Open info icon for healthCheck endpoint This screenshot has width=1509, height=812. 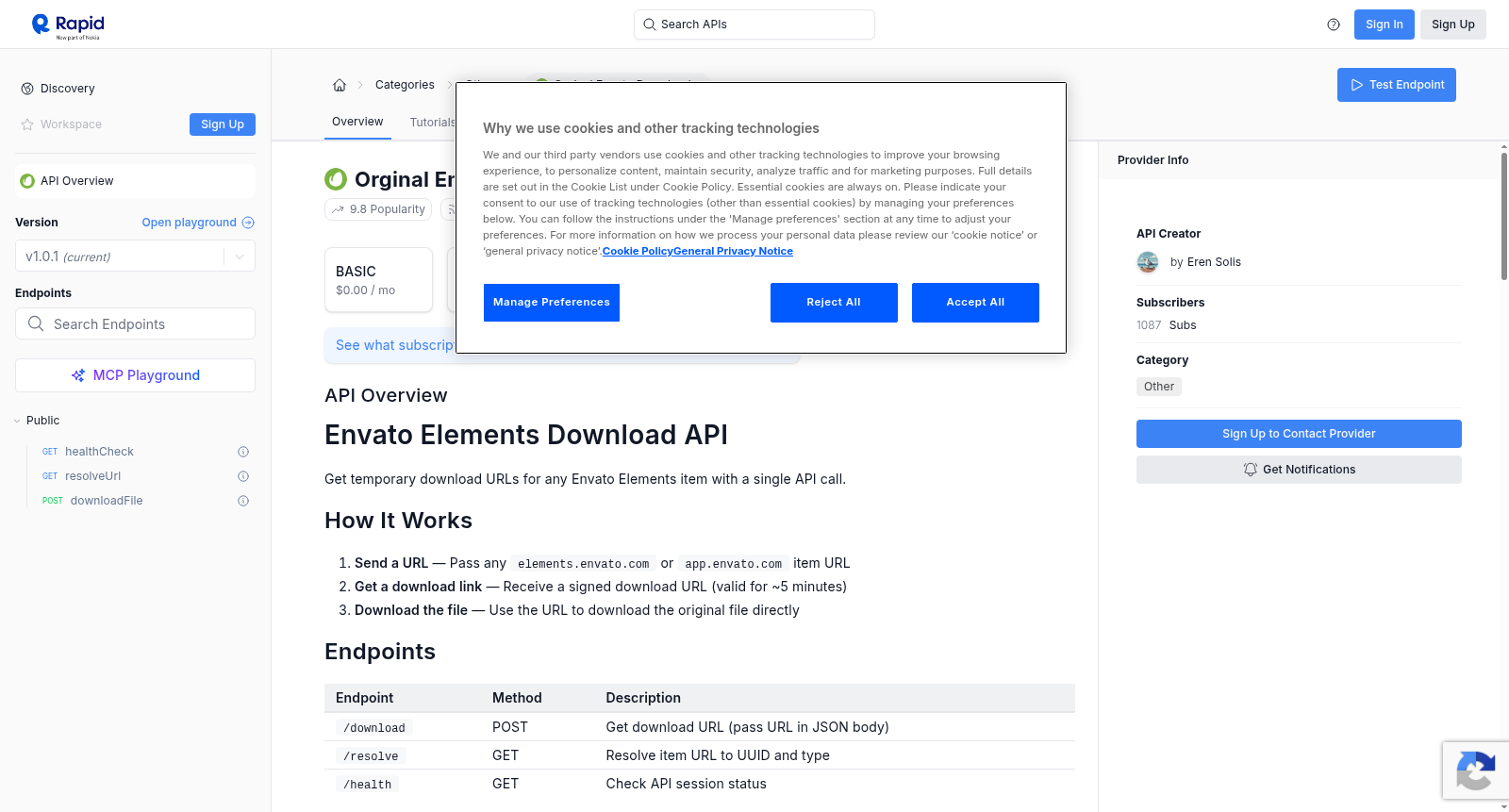(x=243, y=452)
